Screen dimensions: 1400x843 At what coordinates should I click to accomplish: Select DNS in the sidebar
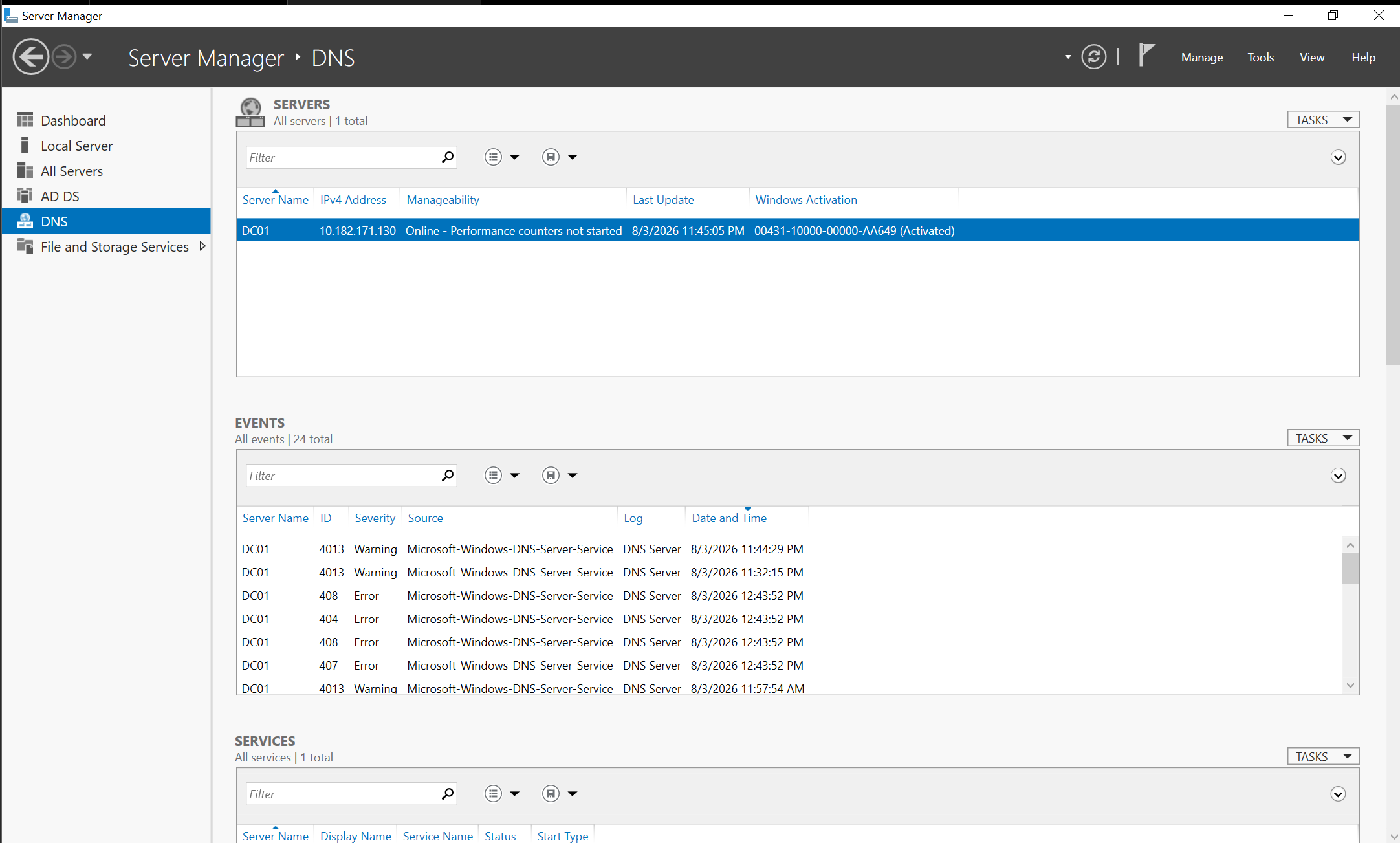106,221
